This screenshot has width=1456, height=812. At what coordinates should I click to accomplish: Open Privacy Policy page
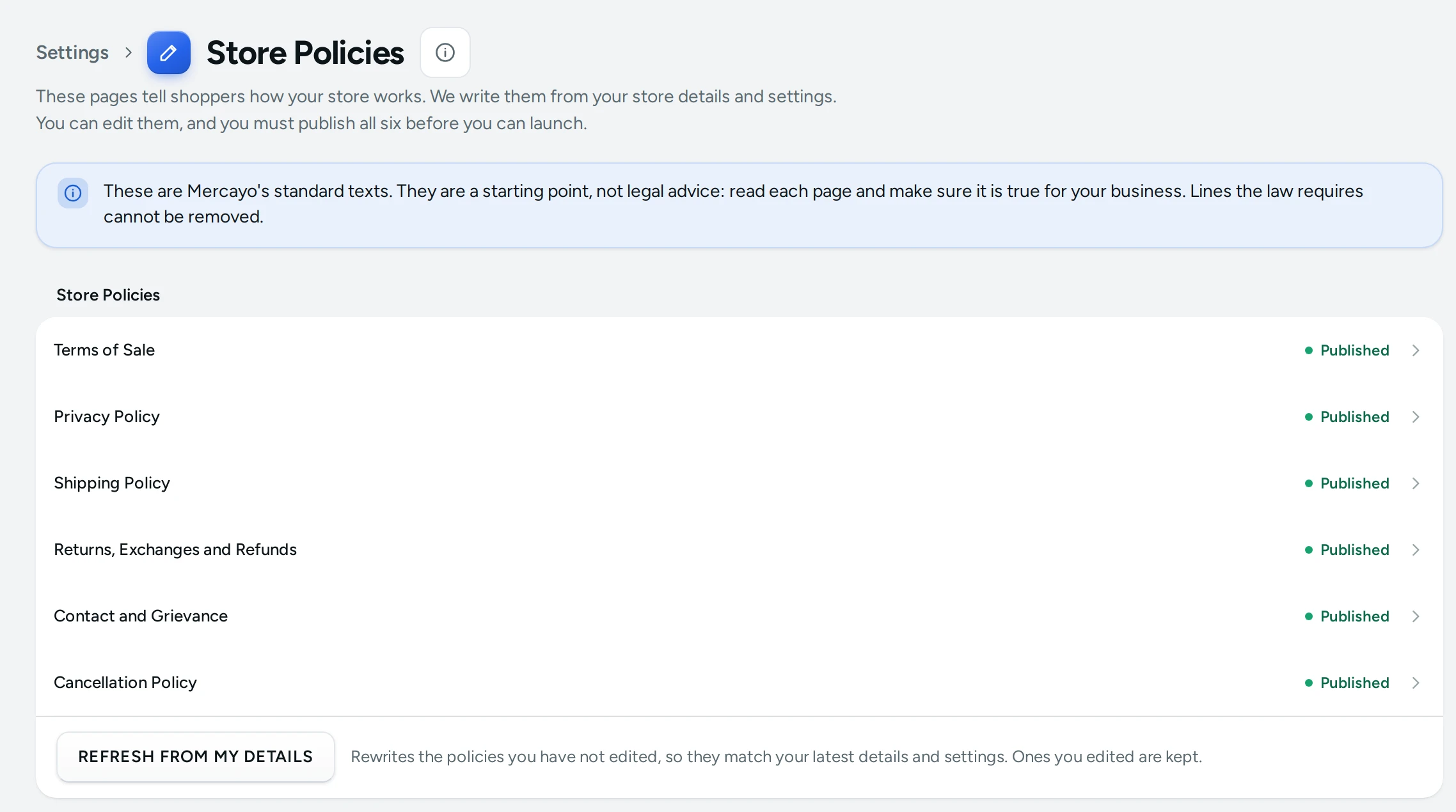[739, 417]
